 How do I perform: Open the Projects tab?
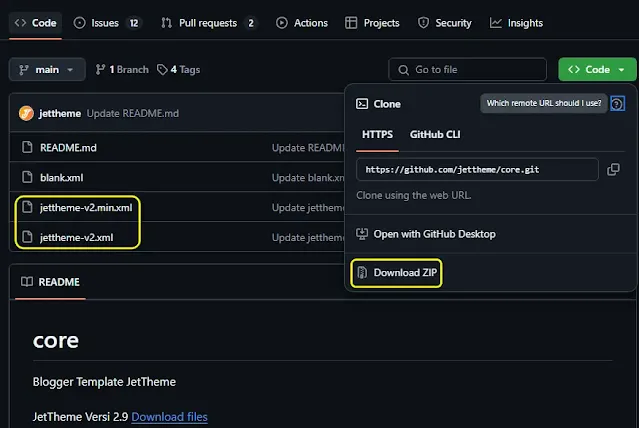click(x=372, y=23)
